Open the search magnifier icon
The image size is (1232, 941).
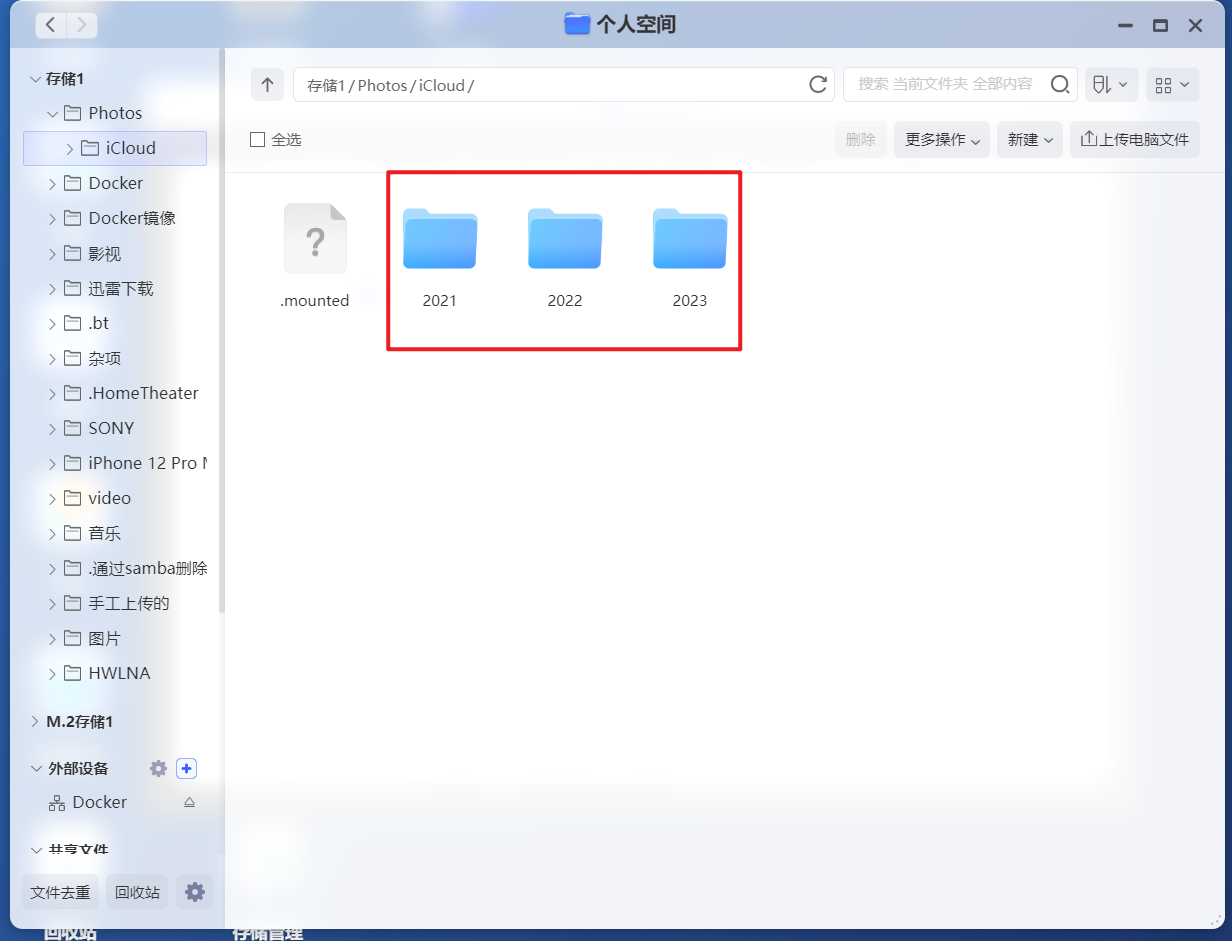click(1060, 84)
